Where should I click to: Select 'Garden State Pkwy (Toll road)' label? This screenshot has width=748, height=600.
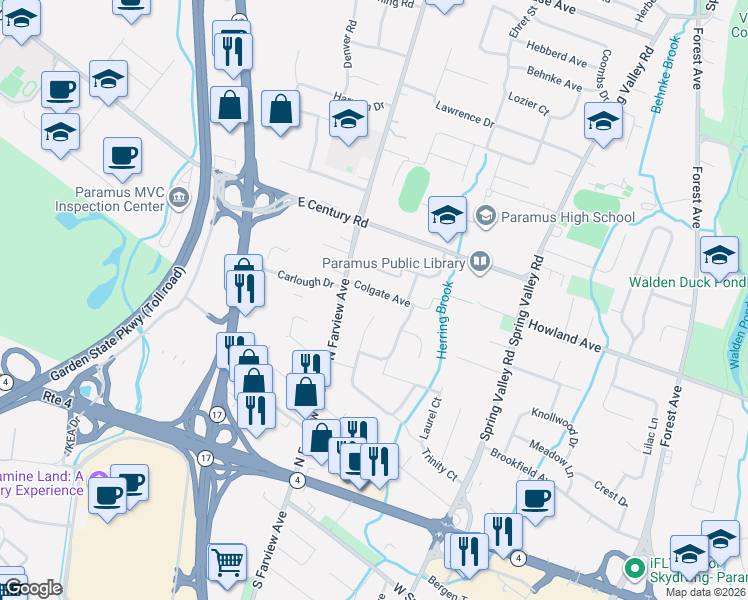pos(117,324)
